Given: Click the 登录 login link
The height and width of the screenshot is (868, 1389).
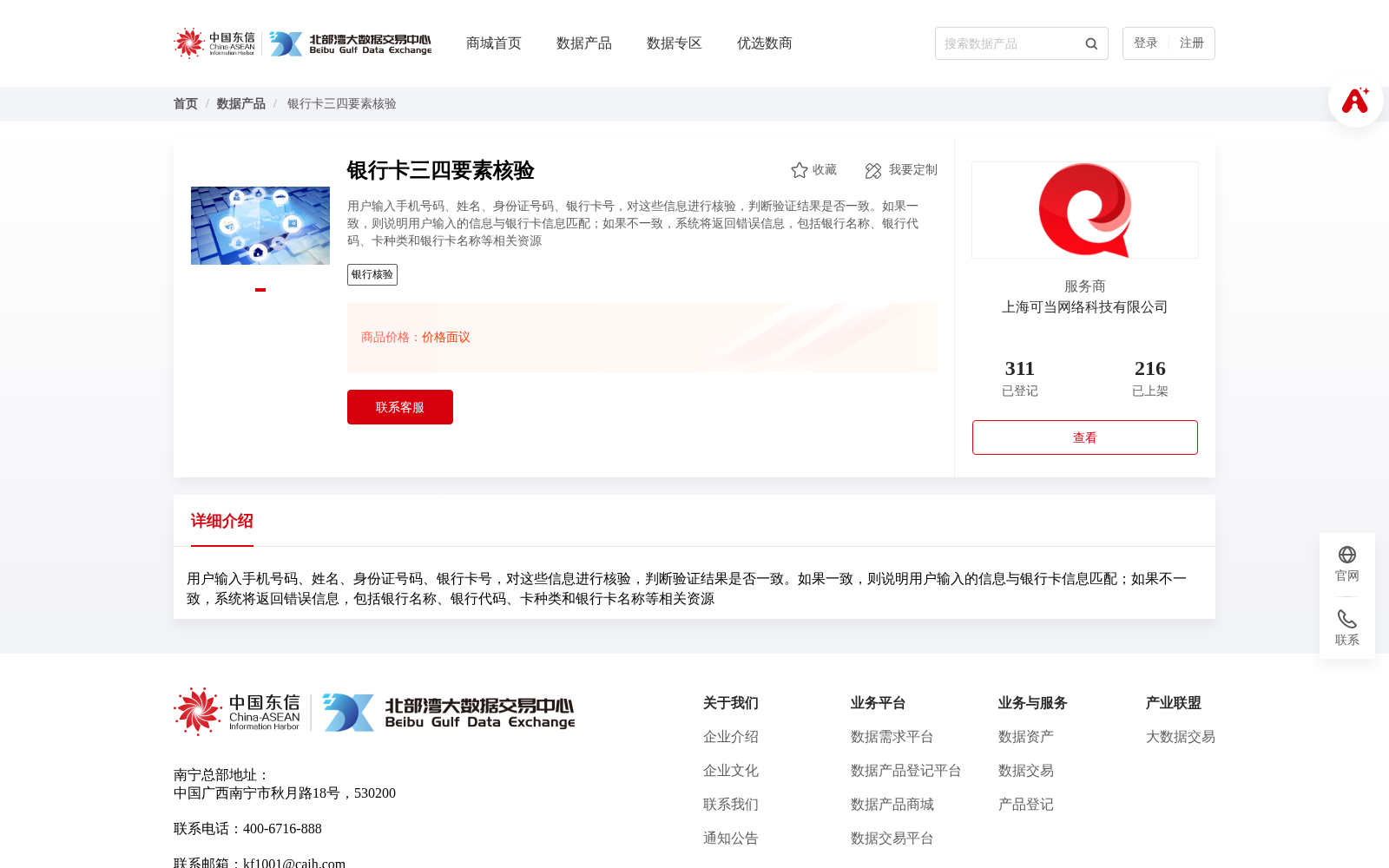Looking at the screenshot, I should click(1146, 43).
